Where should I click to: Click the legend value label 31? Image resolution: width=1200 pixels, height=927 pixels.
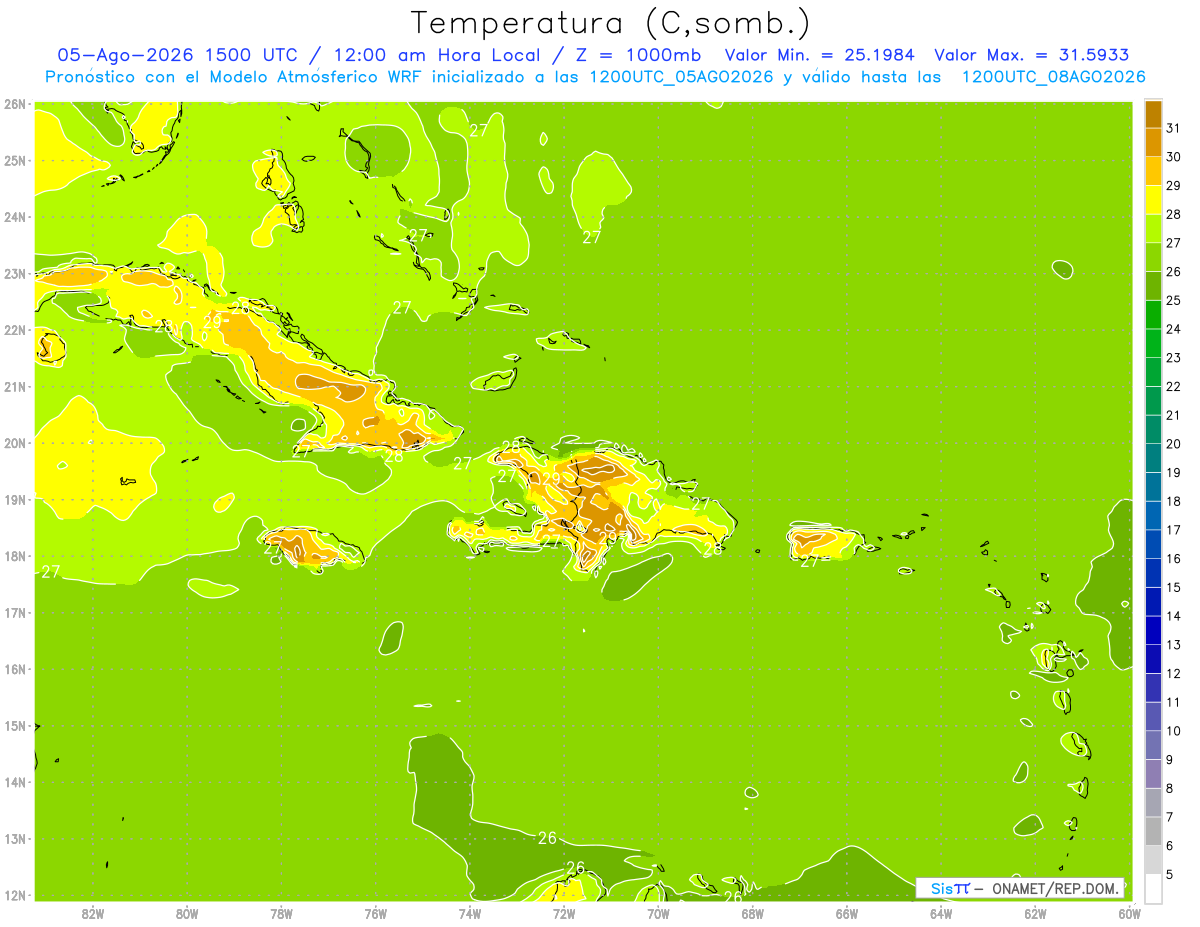pyautogui.click(x=1173, y=128)
